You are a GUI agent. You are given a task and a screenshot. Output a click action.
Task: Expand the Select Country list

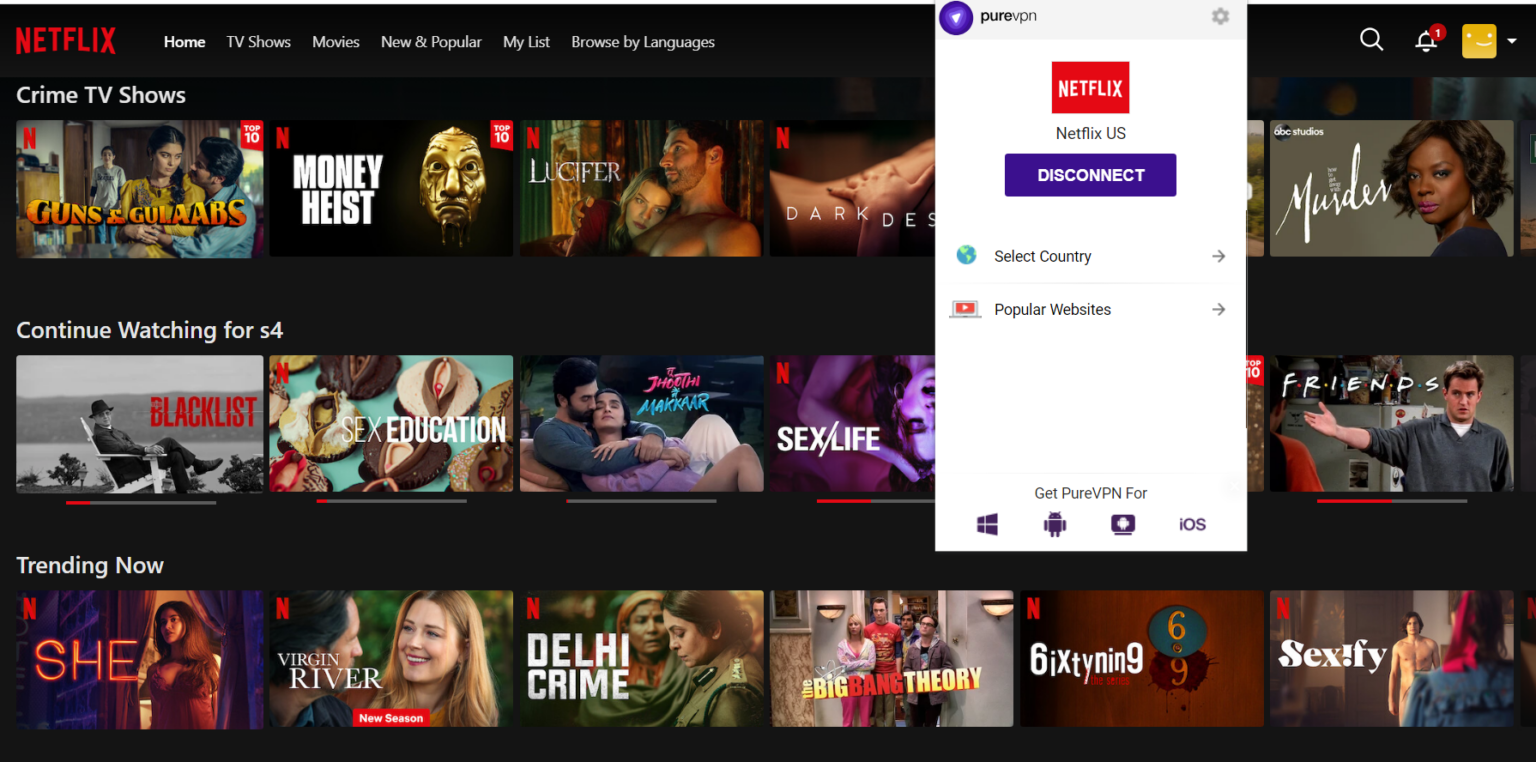(1218, 256)
